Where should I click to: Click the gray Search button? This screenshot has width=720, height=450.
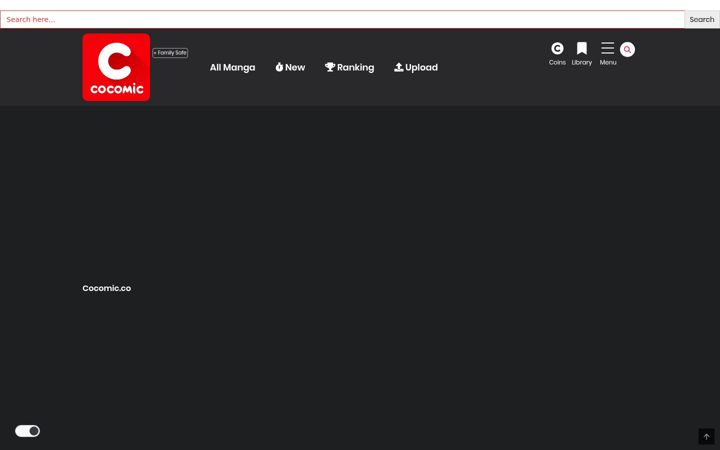702,19
